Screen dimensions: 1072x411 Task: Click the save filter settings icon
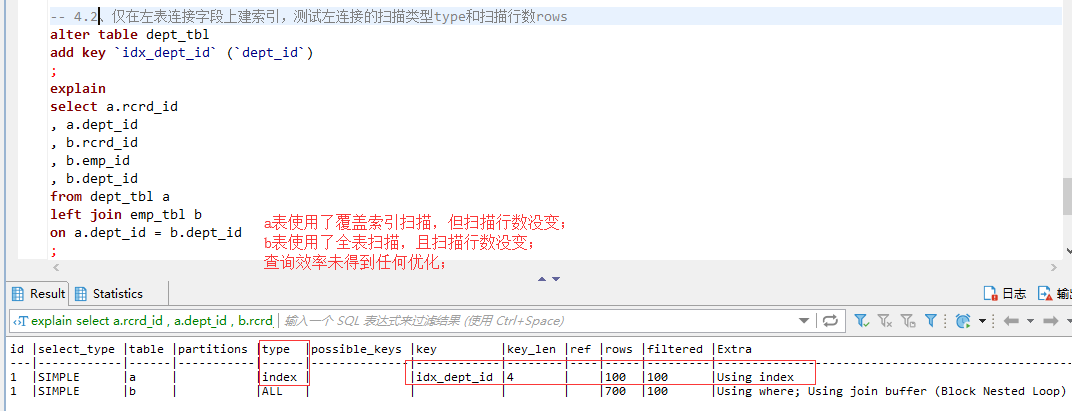pos(908,320)
